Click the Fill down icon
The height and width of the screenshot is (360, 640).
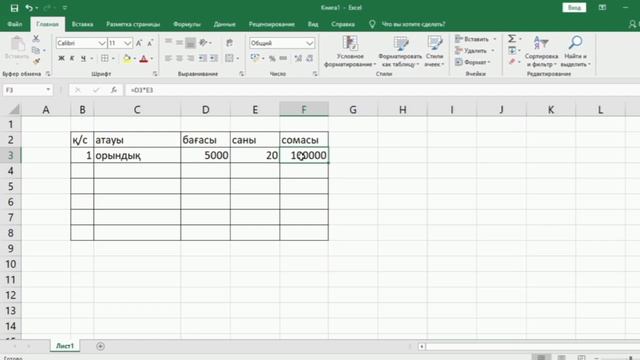point(512,50)
